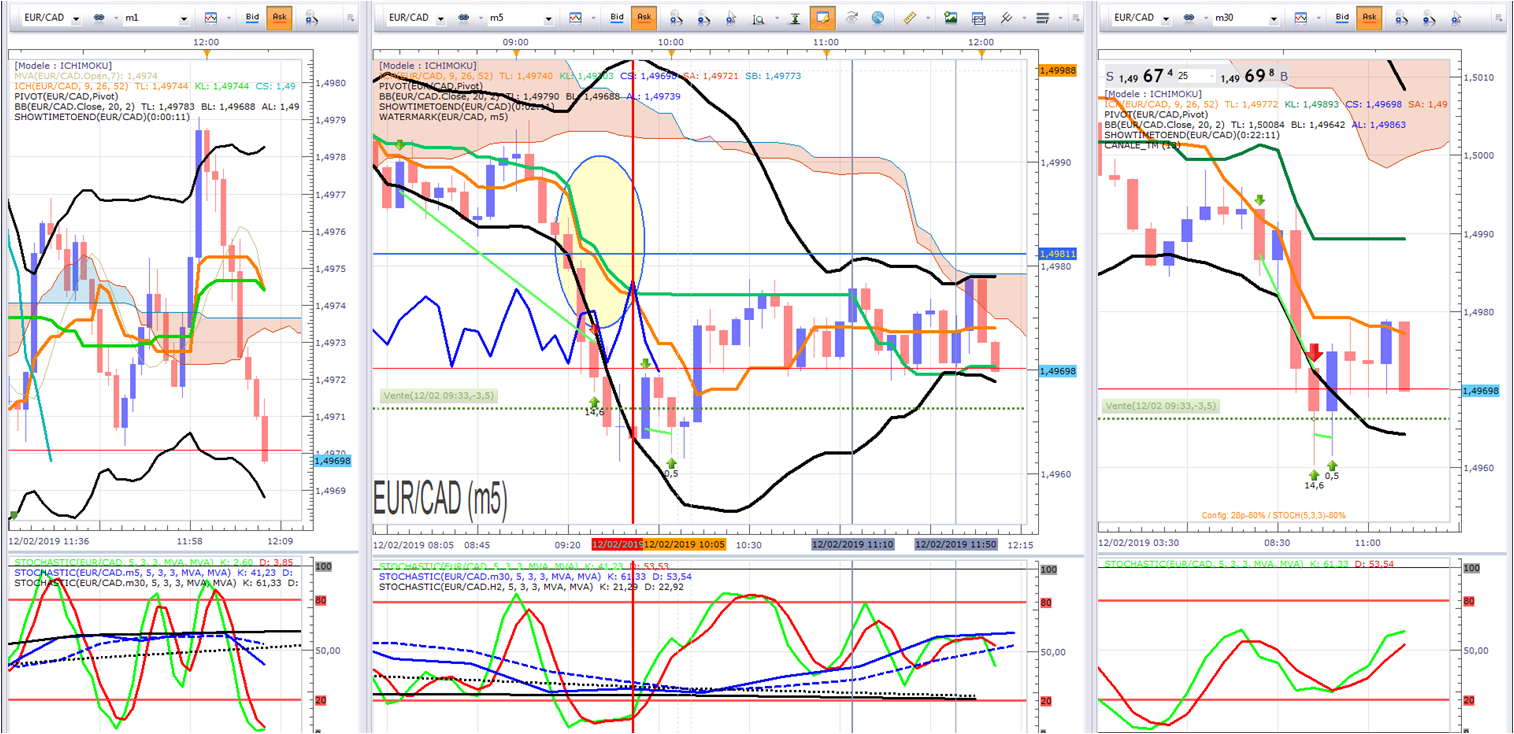Click the toolbar overflow icon of the m1 panel
The image size is (1514, 734).
click(349, 18)
